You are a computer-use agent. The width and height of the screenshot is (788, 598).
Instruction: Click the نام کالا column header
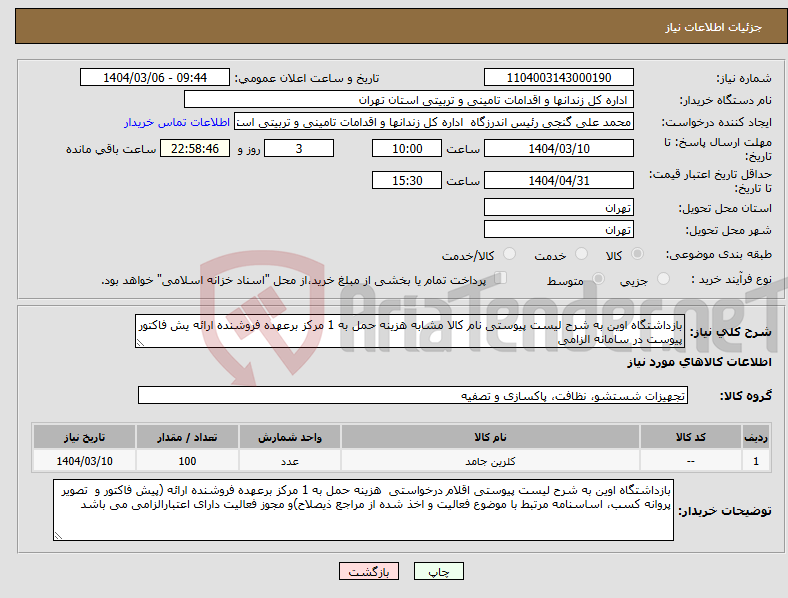[x=490, y=437]
